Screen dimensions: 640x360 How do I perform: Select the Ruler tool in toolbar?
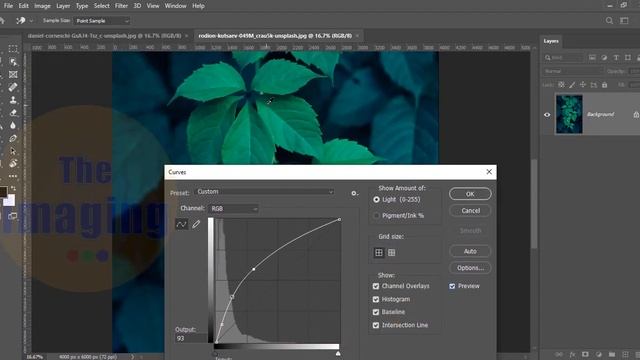pyautogui.click(x=13, y=87)
